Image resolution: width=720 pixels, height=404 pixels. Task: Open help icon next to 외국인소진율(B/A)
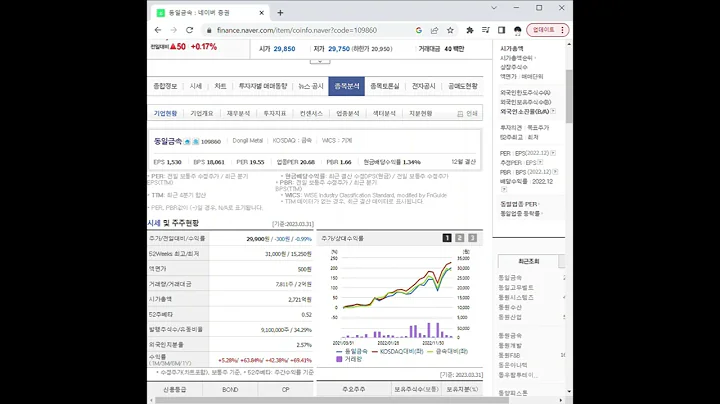tap(553, 111)
